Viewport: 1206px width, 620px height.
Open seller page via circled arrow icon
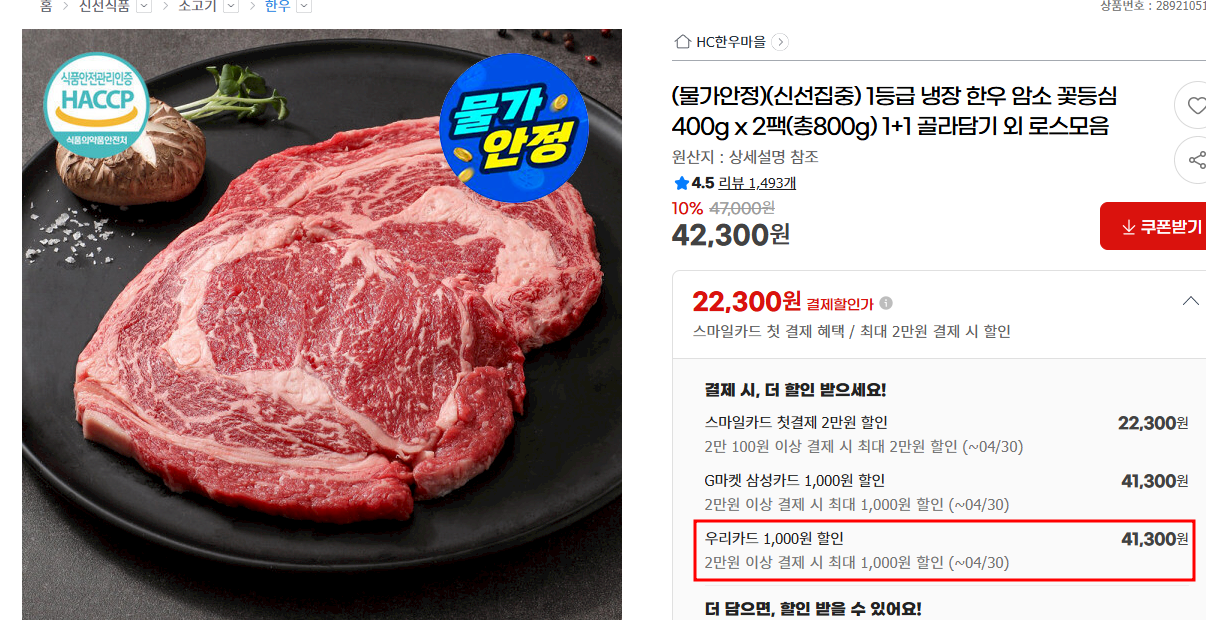(x=780, y=42)
